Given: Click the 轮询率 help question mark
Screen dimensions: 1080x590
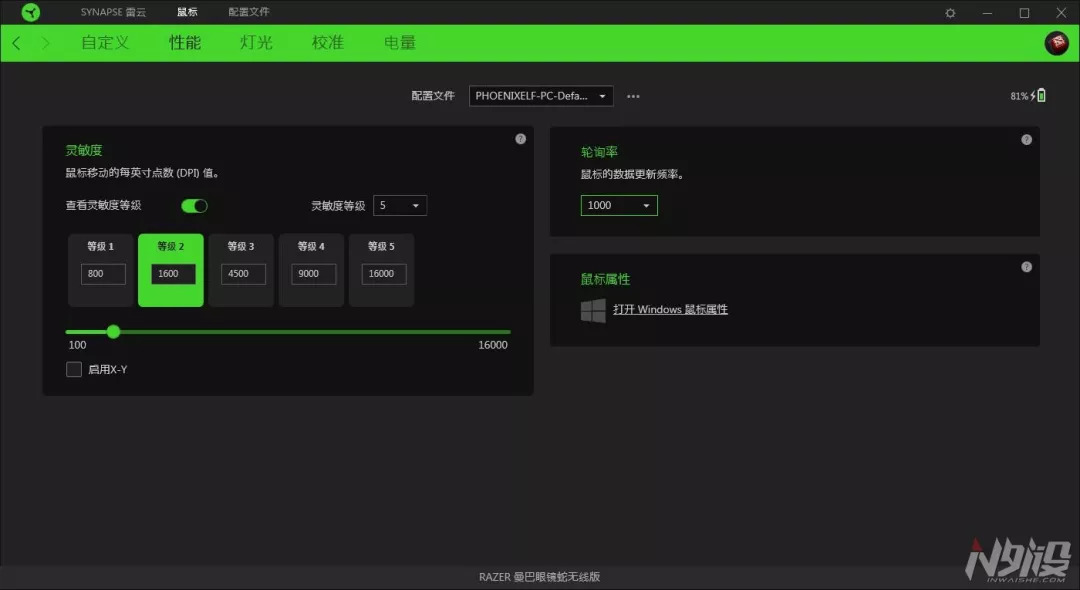Looking at the screenshot, I should pyautogui.click(x=1026, y=139).
